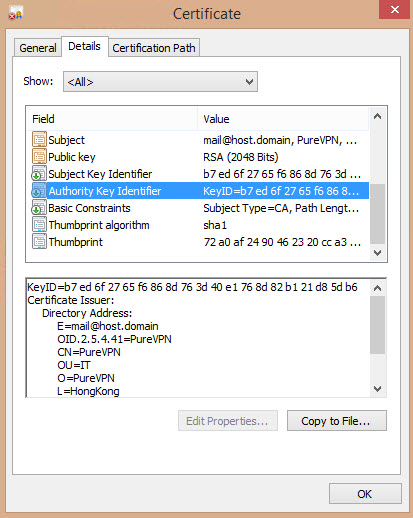Click the details pane scrollbar thumb

pos(377,325)
